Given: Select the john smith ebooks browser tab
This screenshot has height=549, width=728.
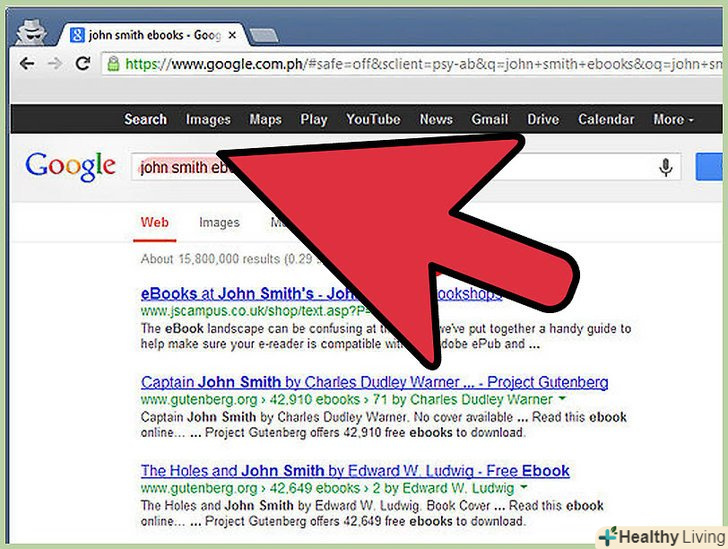Looking at the screenshot, I should point(153,35).
